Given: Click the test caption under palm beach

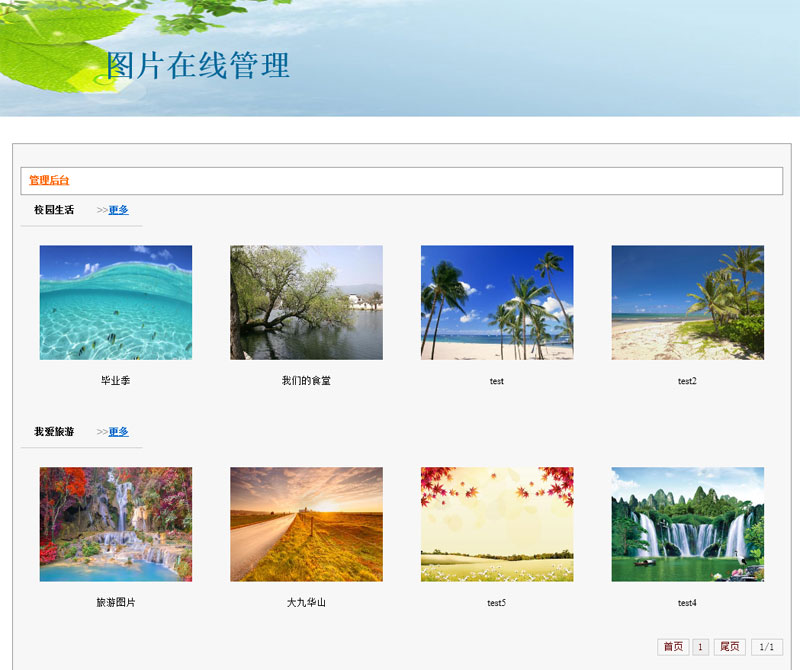Looking at the screenshot, I should tap(496, 381).
